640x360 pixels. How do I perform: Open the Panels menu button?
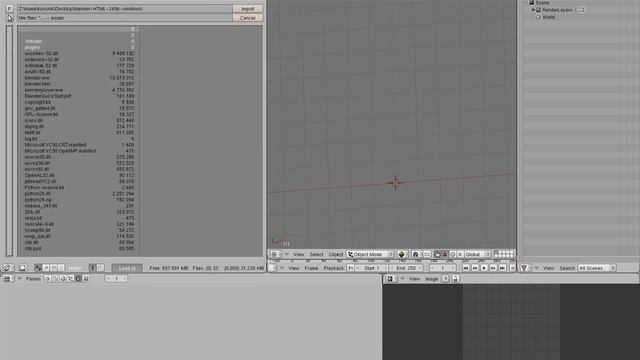pyautogui.click(x=33, y=279)
